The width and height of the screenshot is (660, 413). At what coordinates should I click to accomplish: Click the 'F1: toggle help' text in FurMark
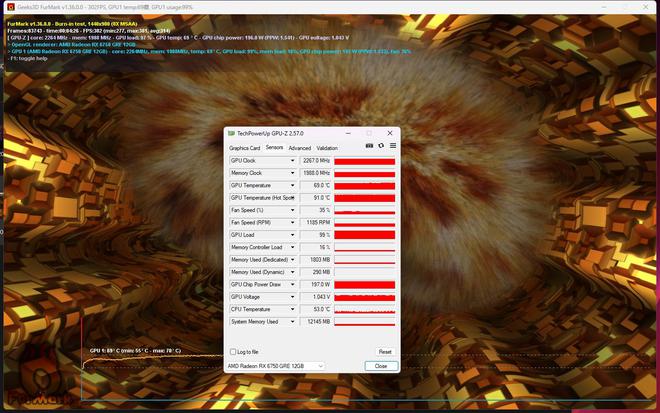point(29,59)
